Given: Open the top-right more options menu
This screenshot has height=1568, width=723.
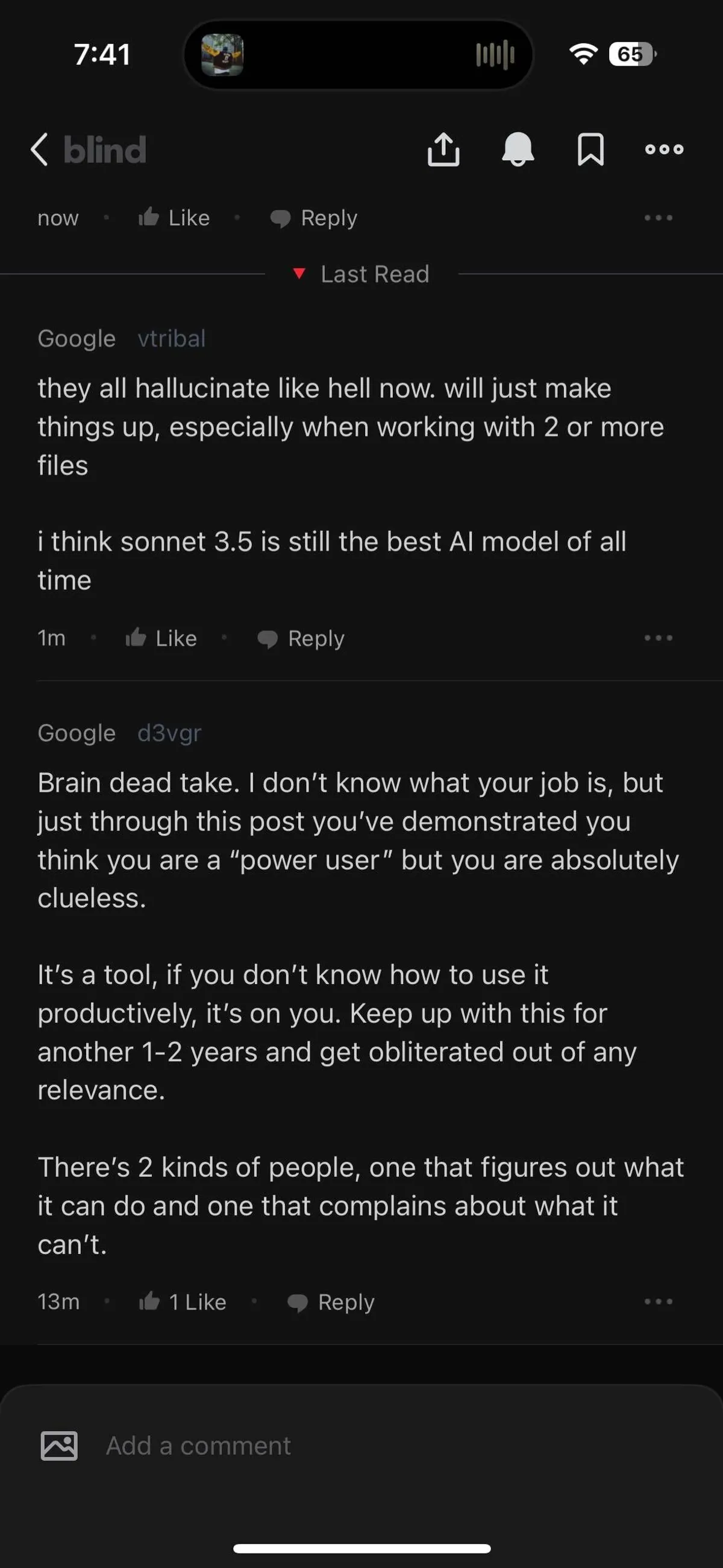Looking at the screenshot, I should (x=664, y=149).
